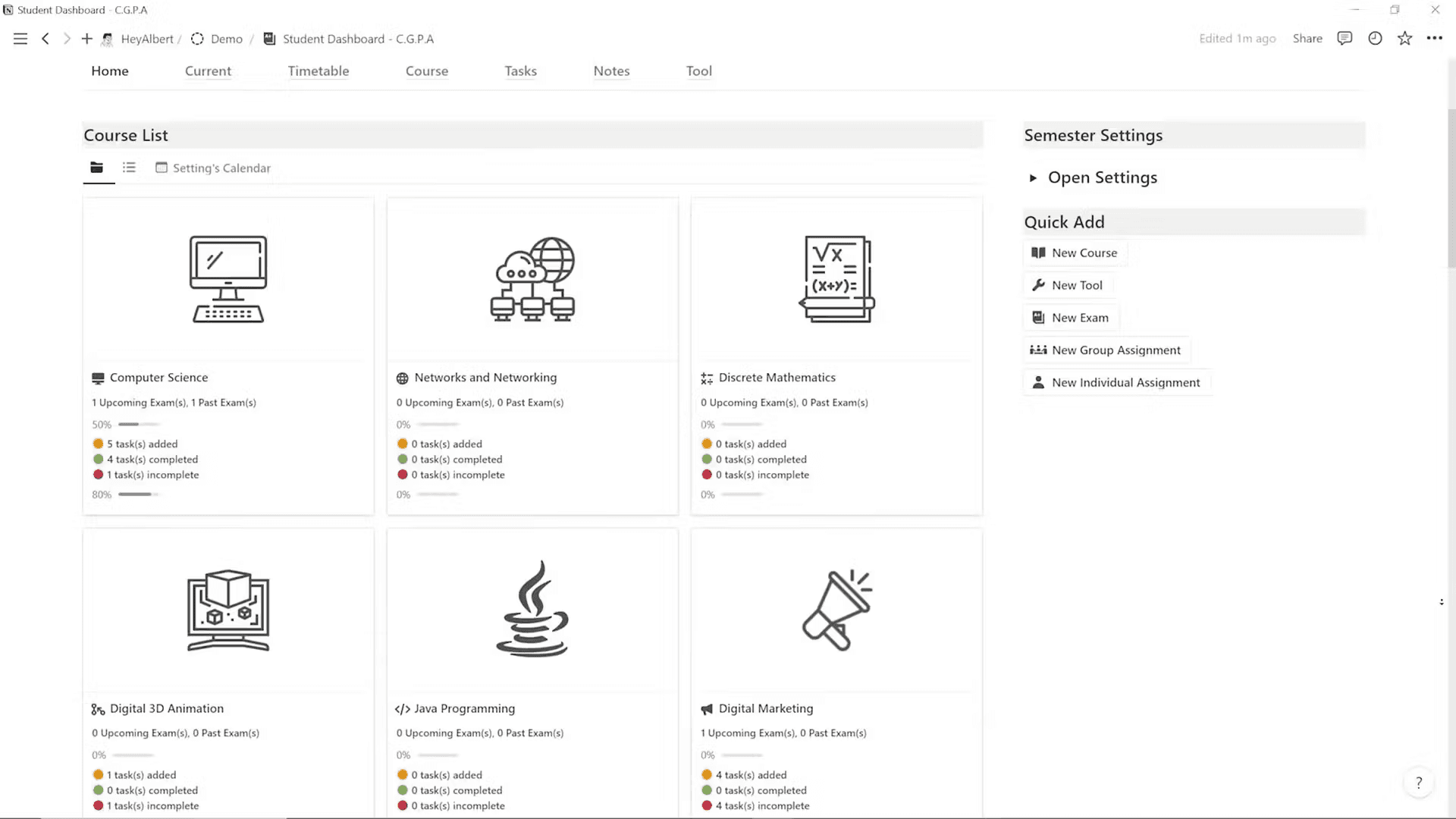Select the Timetable tab

(318, 70)
